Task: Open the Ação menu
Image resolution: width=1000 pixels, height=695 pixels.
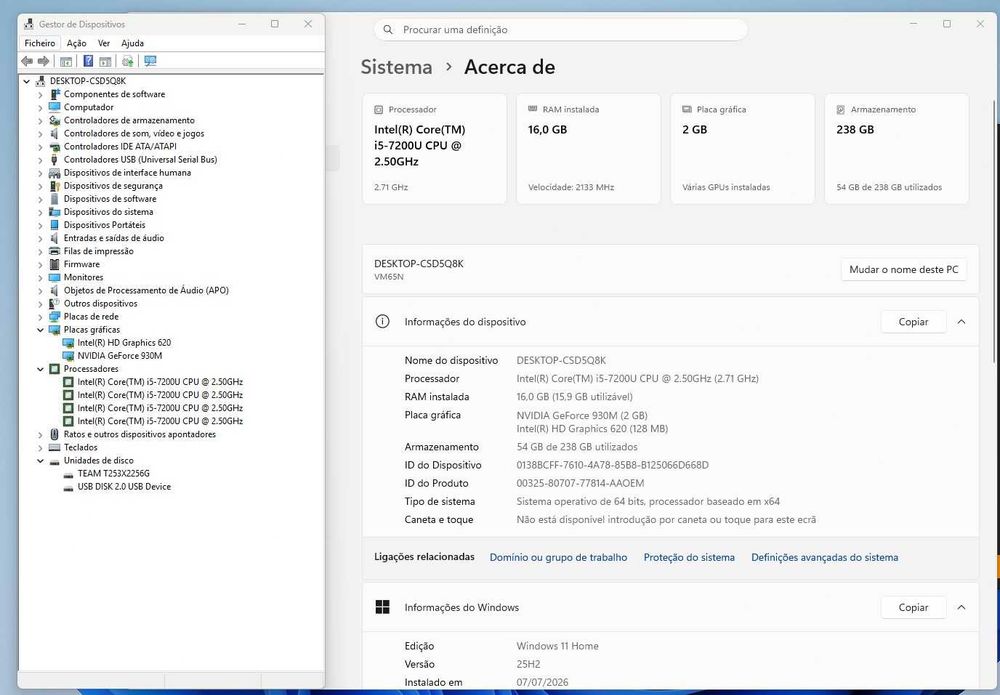Action: tap(77, 43)
